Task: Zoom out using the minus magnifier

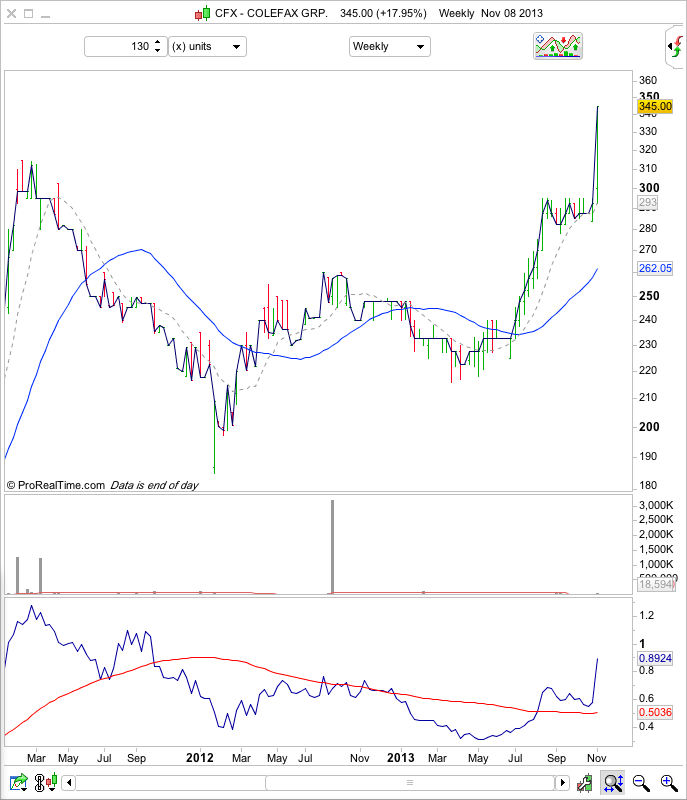Action: pos(641,782)
